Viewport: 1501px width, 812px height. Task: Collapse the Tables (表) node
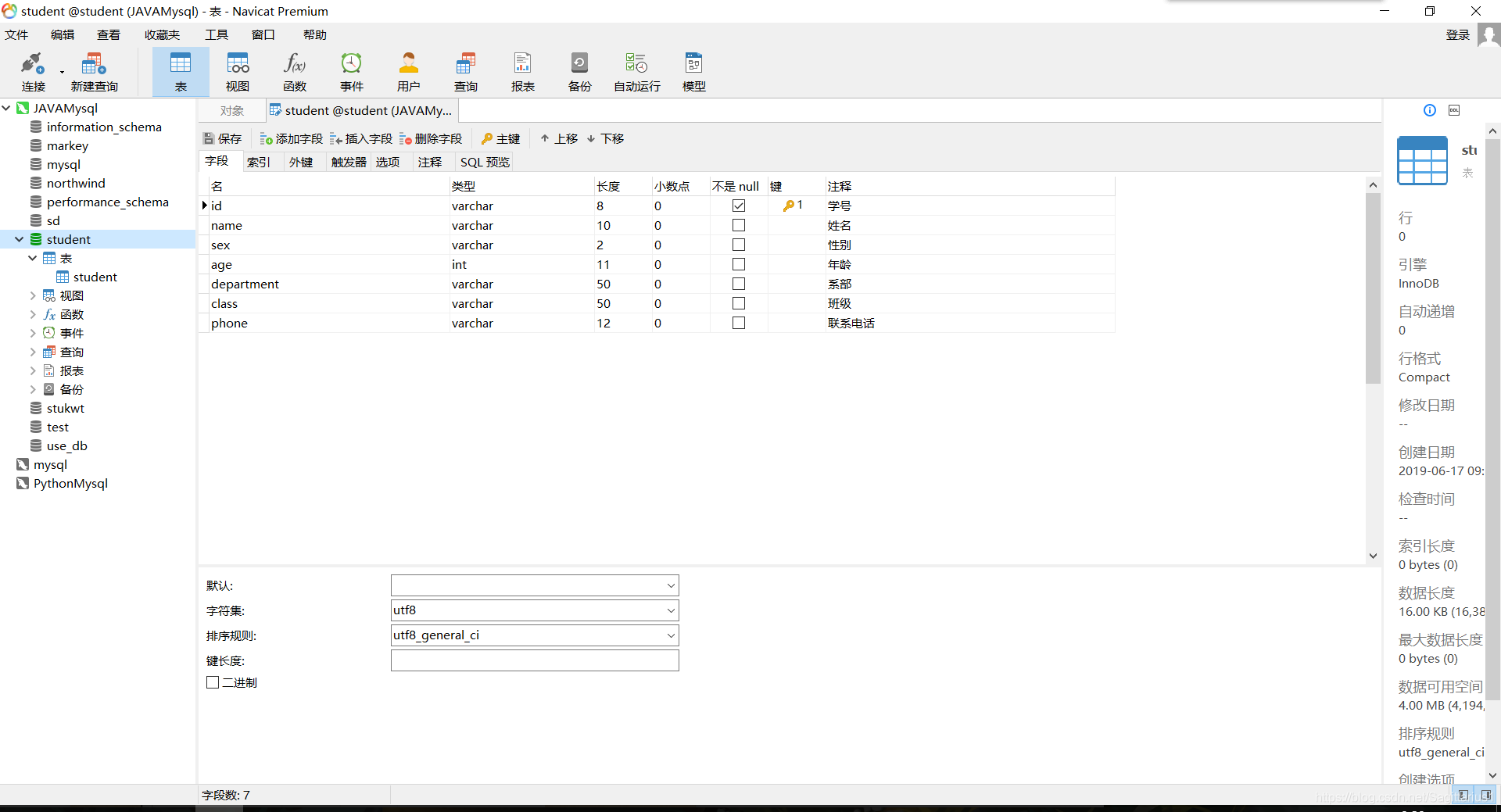[x=32, y=258]
